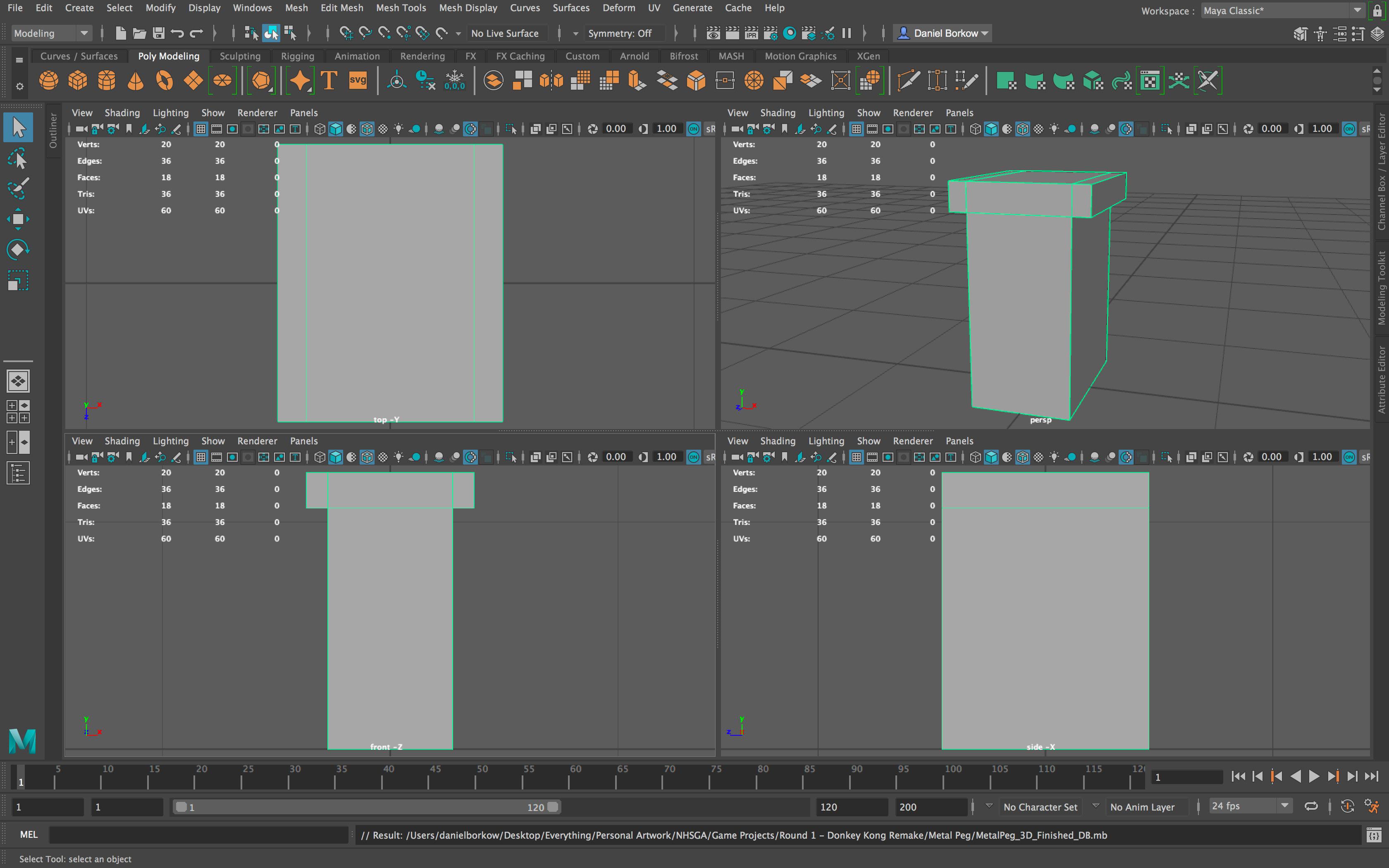Create a polygon cube from the shelf
The width and height of the screenshot is (1389, 868).
77,80
